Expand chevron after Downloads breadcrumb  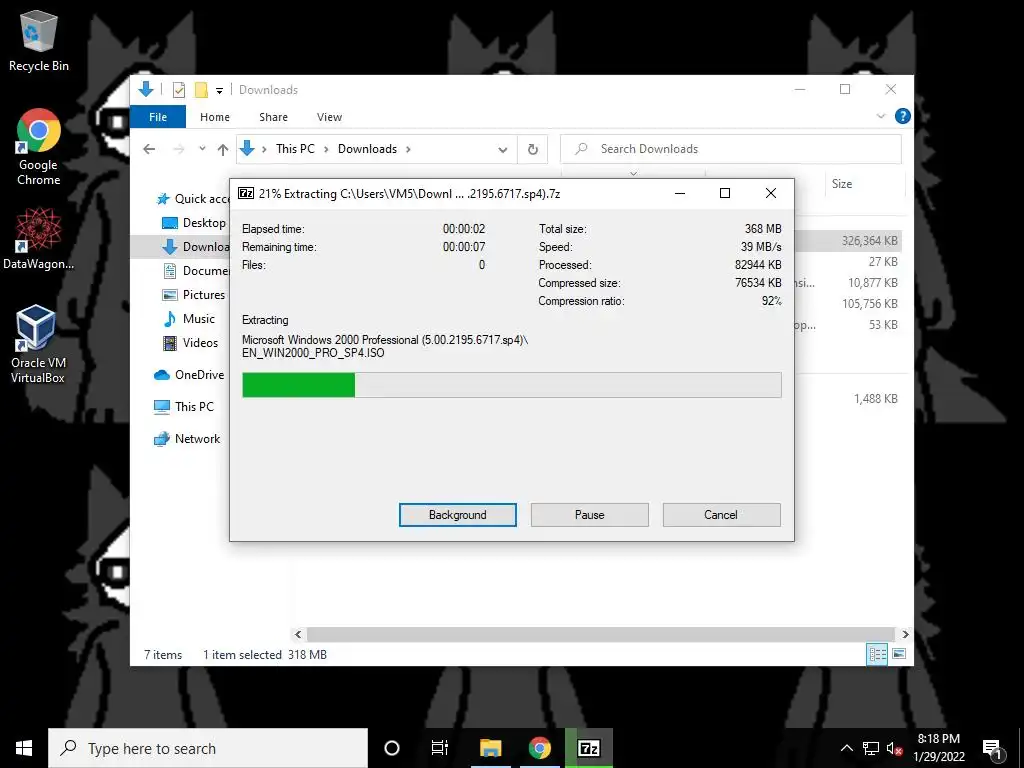[408, 149]
